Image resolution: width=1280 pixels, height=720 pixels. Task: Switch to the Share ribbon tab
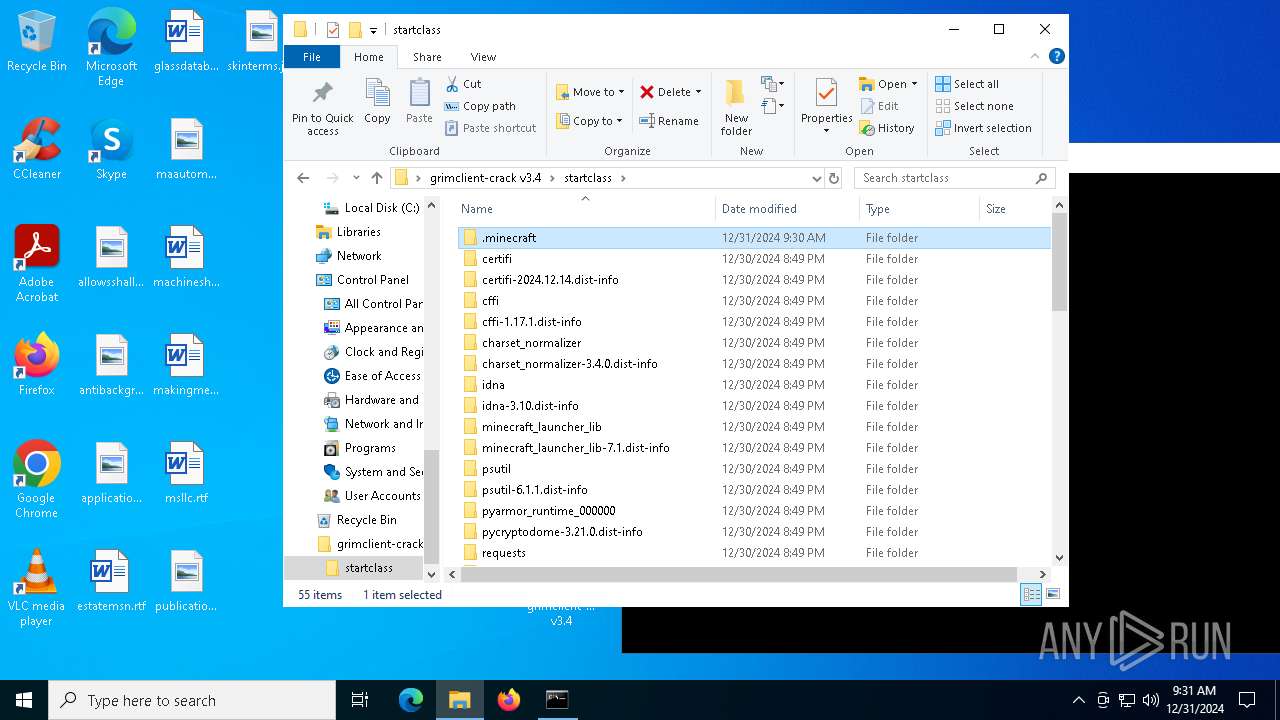427,57
